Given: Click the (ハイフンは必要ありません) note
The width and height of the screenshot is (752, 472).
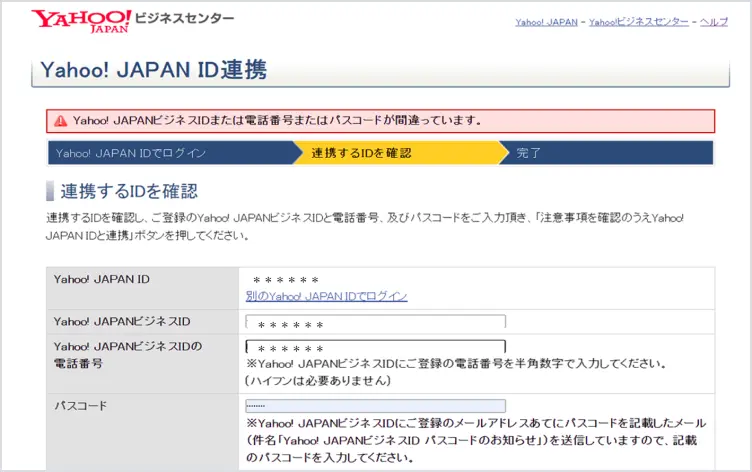Looking at the screenshot, I should click(x=318, y=381).
